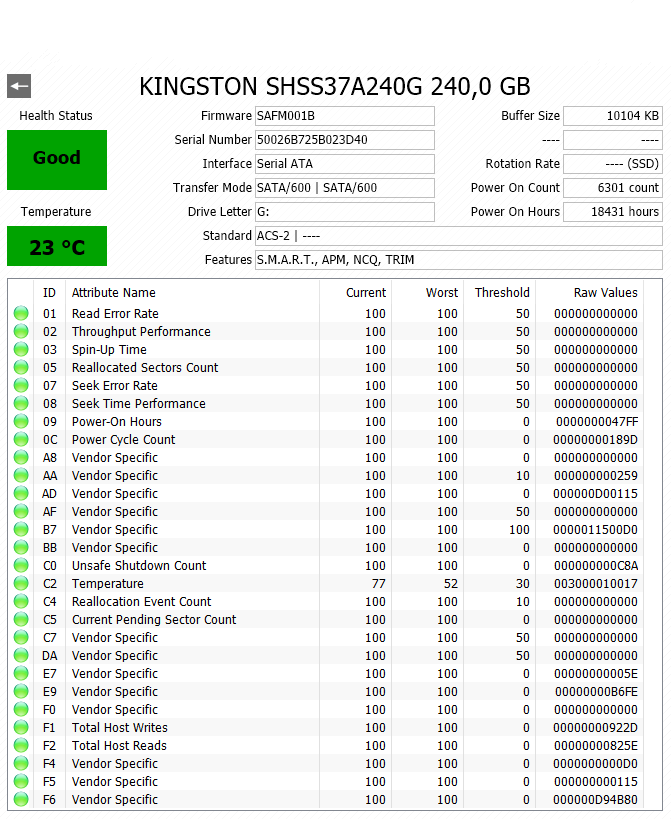
Task: Click the Firmware field SAFM001B
Action: (345, 116)
